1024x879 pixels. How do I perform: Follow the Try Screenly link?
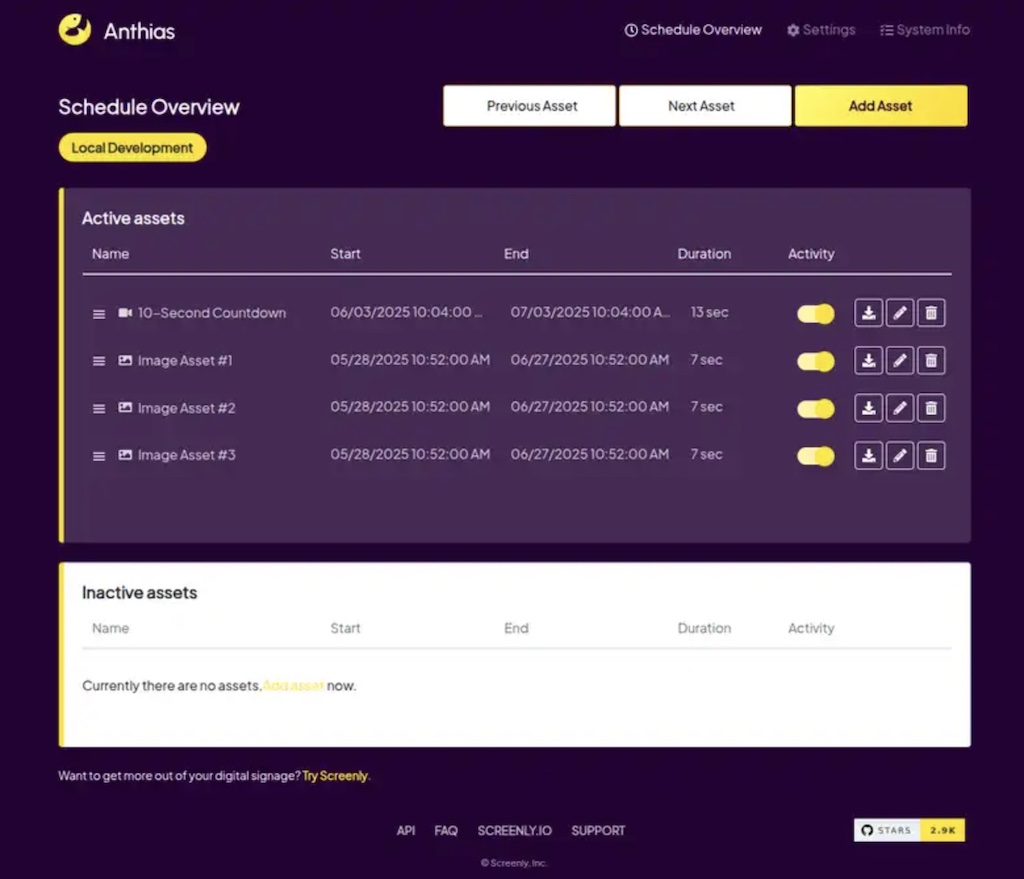(335, 776)
